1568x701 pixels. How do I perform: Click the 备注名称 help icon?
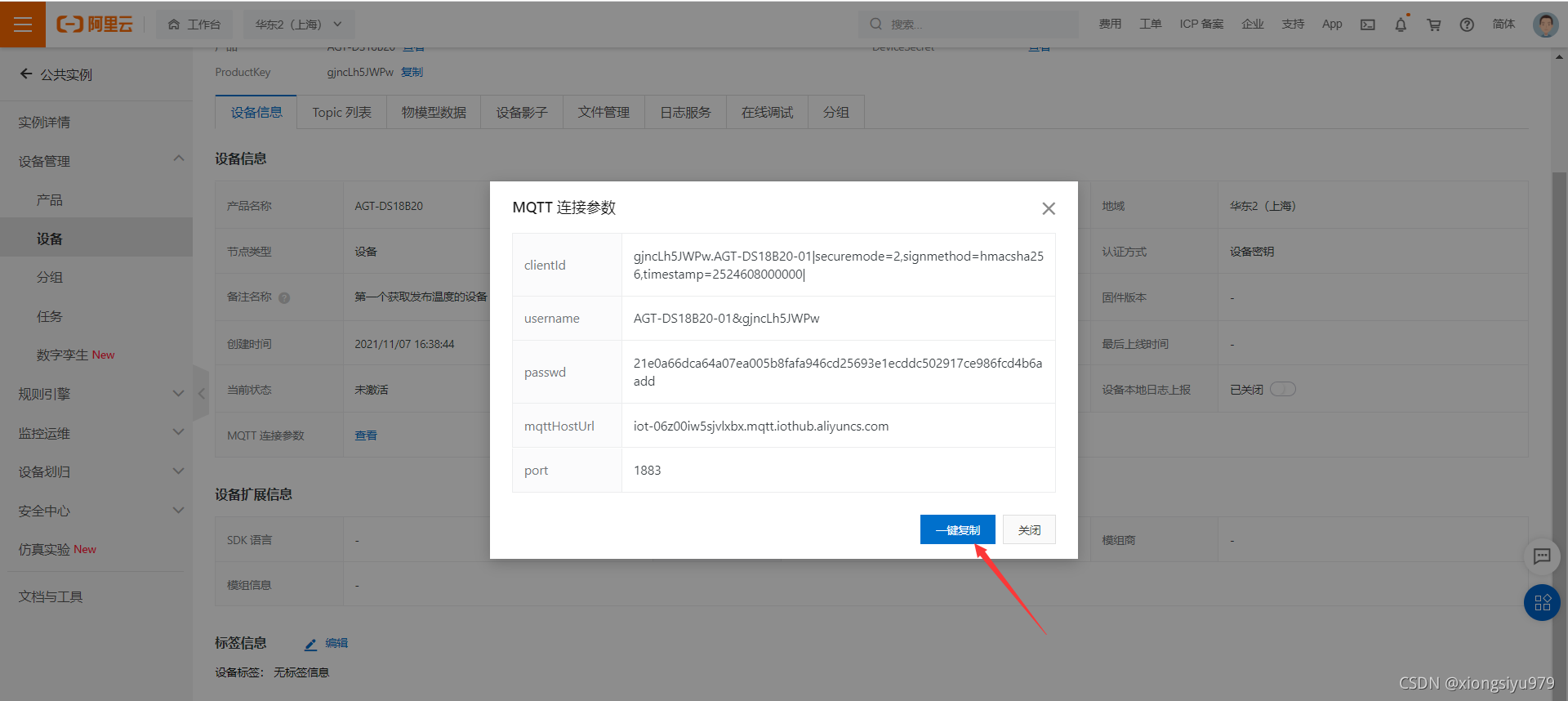click(x=284, y=297)
